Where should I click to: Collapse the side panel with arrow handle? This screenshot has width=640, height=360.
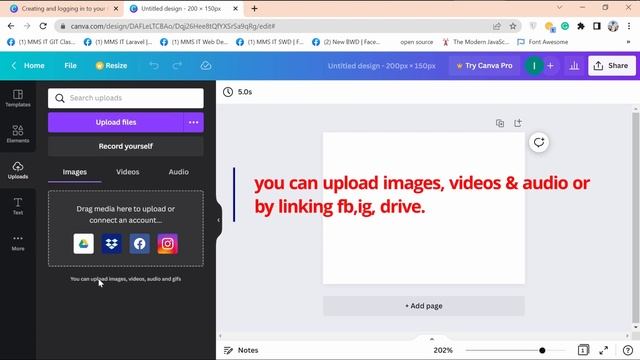[219, 220]
